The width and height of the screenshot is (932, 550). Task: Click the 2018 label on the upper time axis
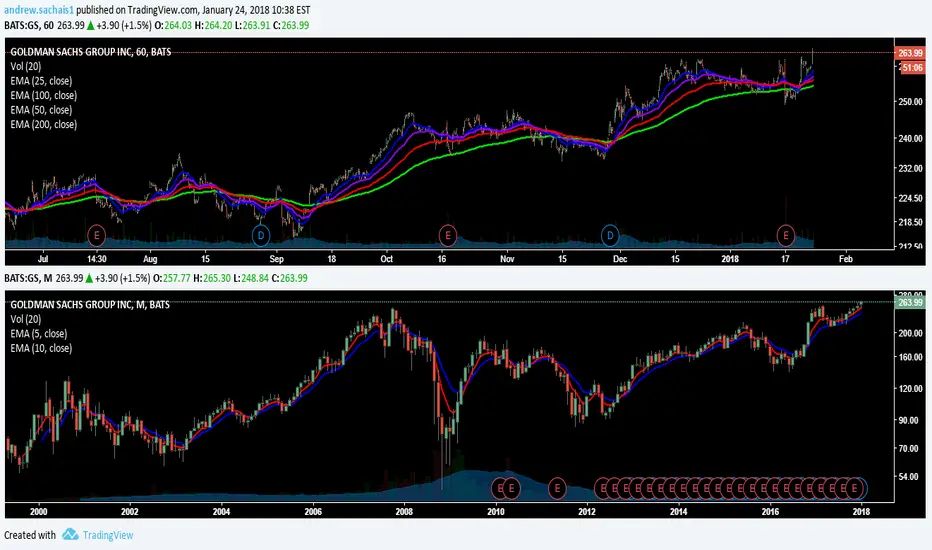tap(730, 259)
